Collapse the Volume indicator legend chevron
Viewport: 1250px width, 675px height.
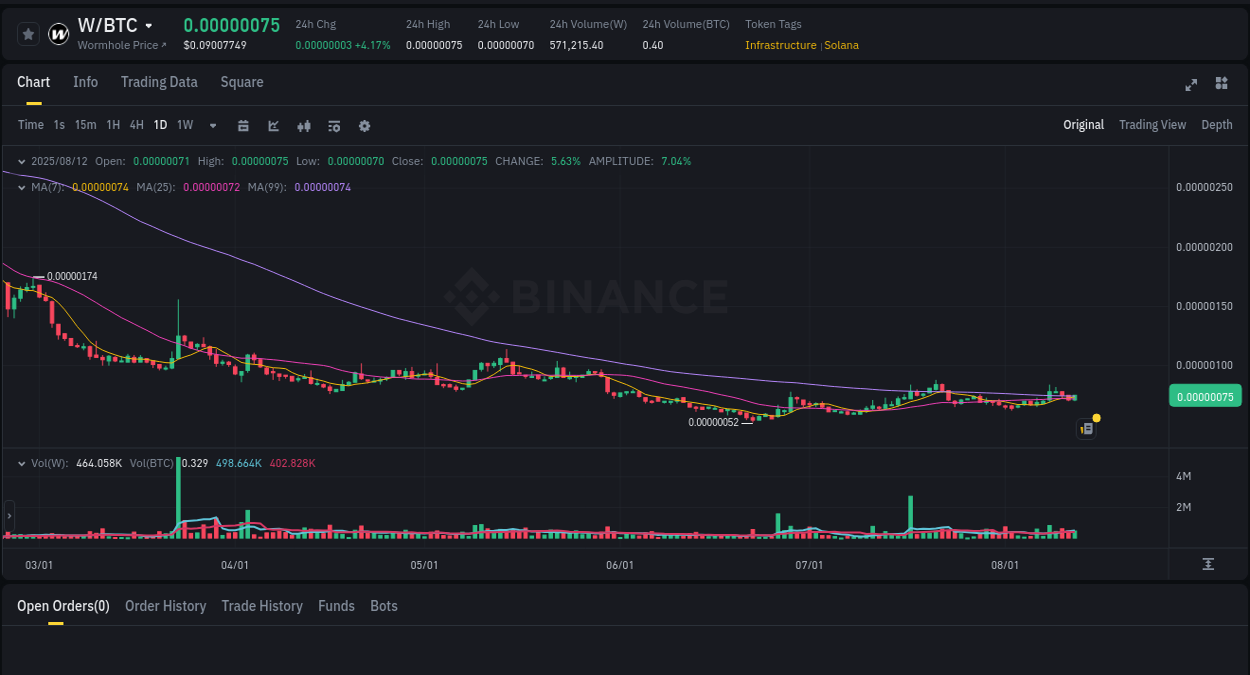22,463
